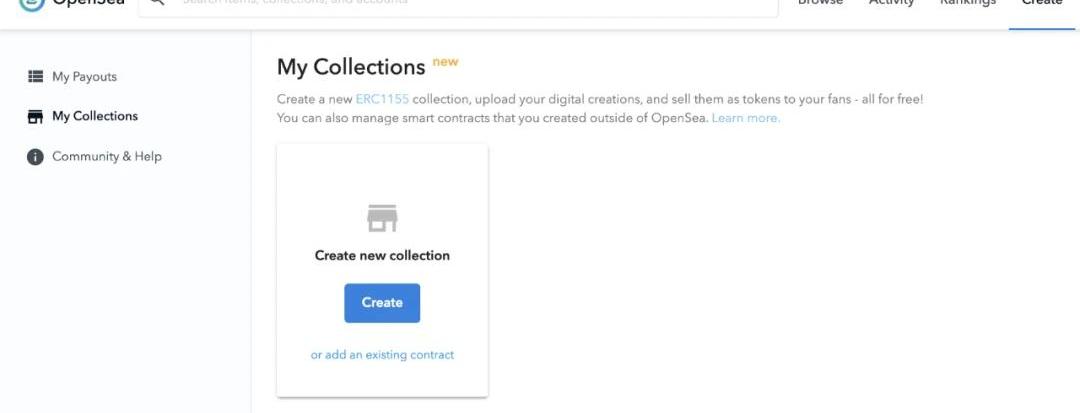Follow the ERC1155 link

(x=382, y=100)
